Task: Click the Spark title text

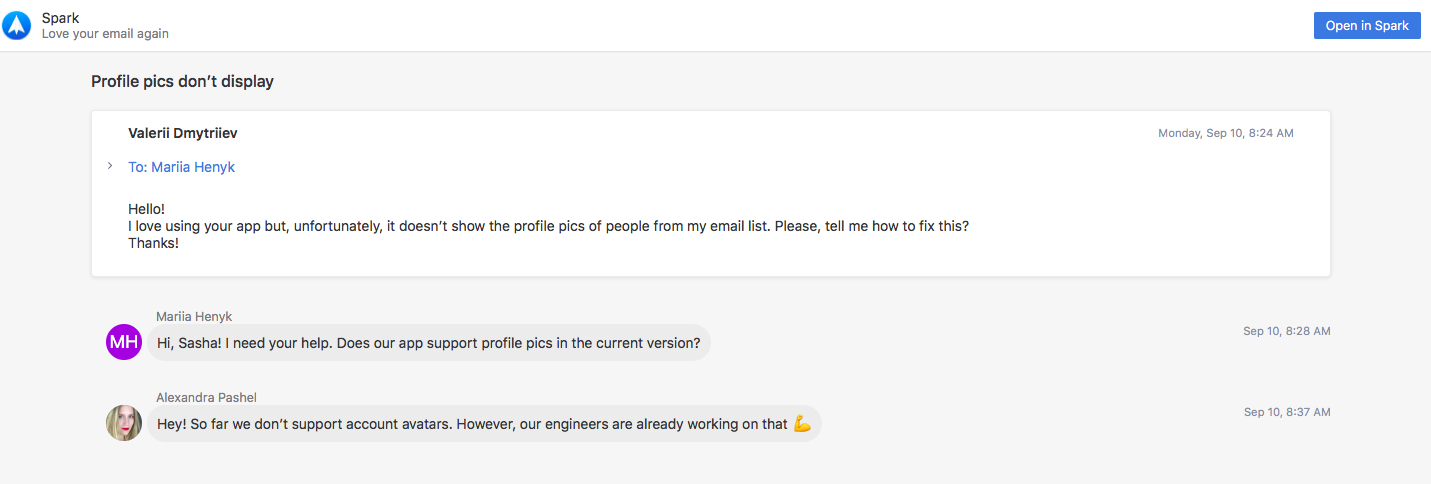Action: coord(60,18)
